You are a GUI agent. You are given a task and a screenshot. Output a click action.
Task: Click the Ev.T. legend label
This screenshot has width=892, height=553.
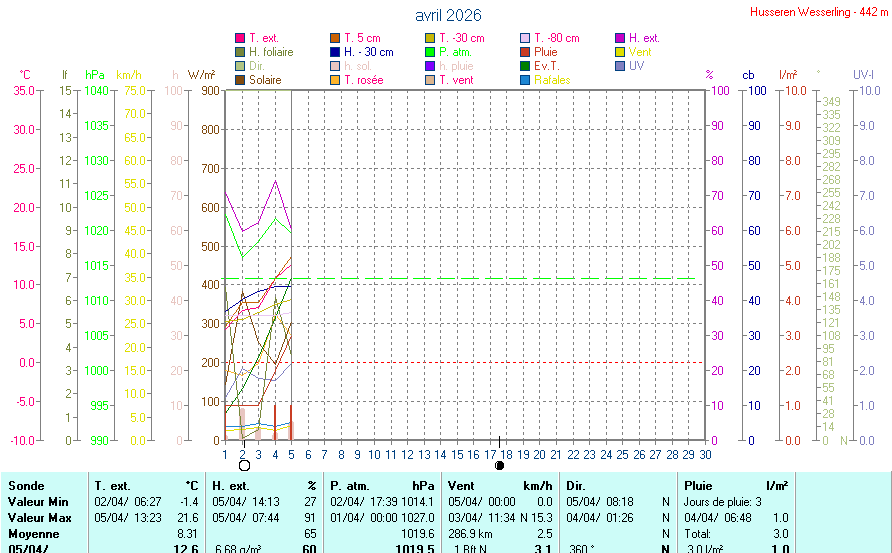[548, 66]
